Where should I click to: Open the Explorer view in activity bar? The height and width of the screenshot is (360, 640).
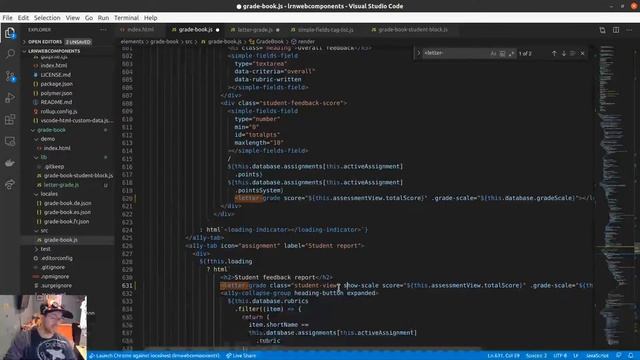(x=10, y=33)
